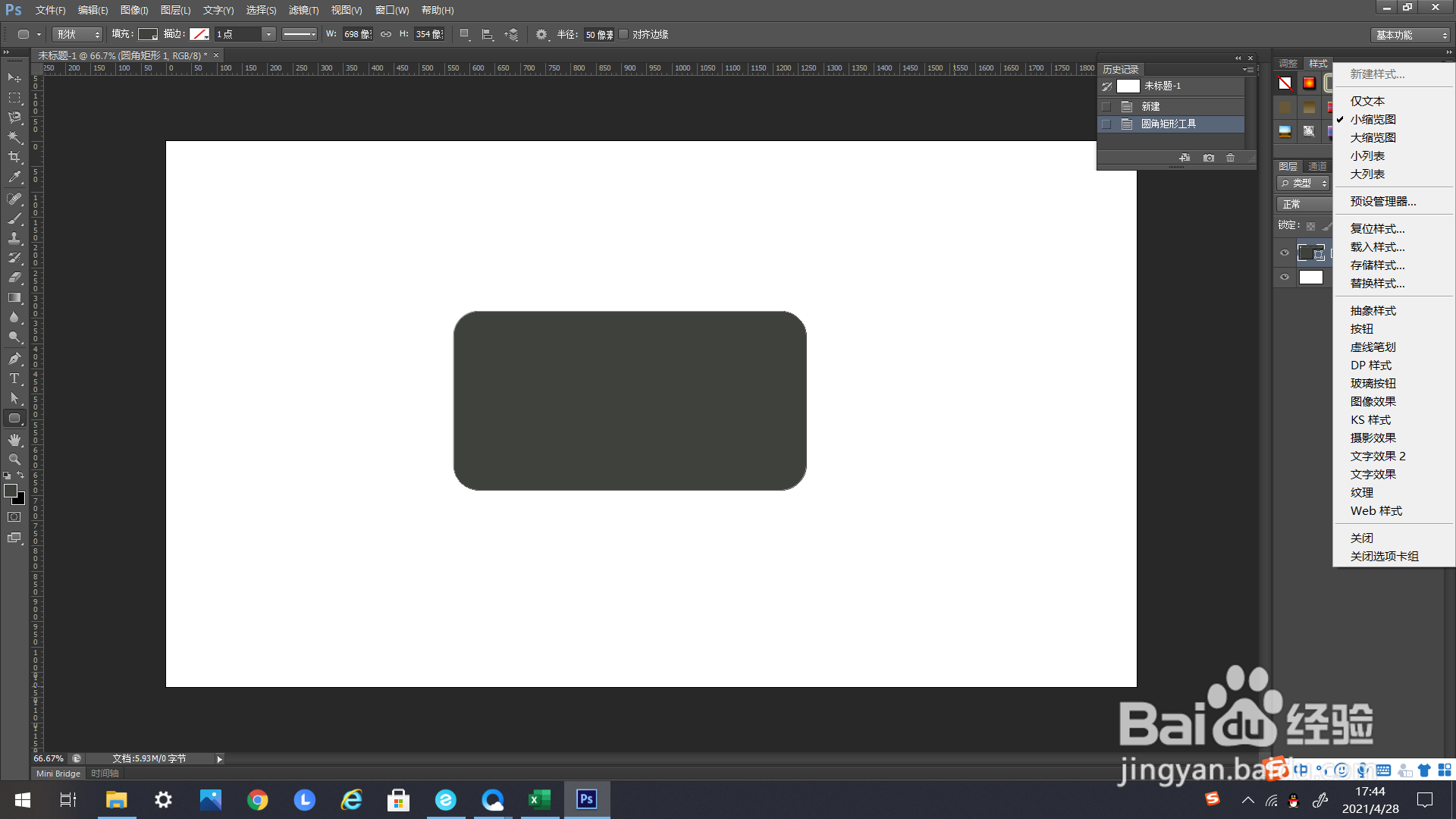Click the 填充 fill color swatch
This screenshot has height=819, width=1456.
pos(148,34)
